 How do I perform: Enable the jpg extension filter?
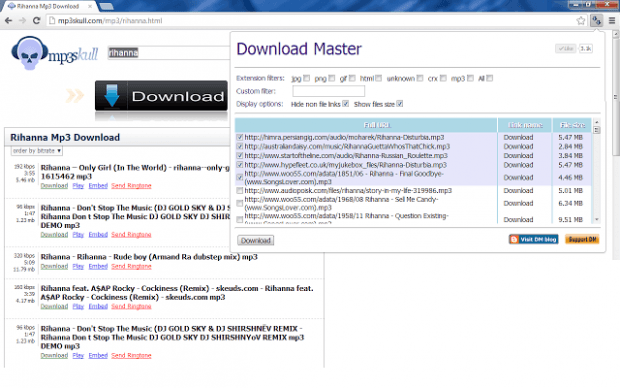pyautogui.click(x=306, y=78)
